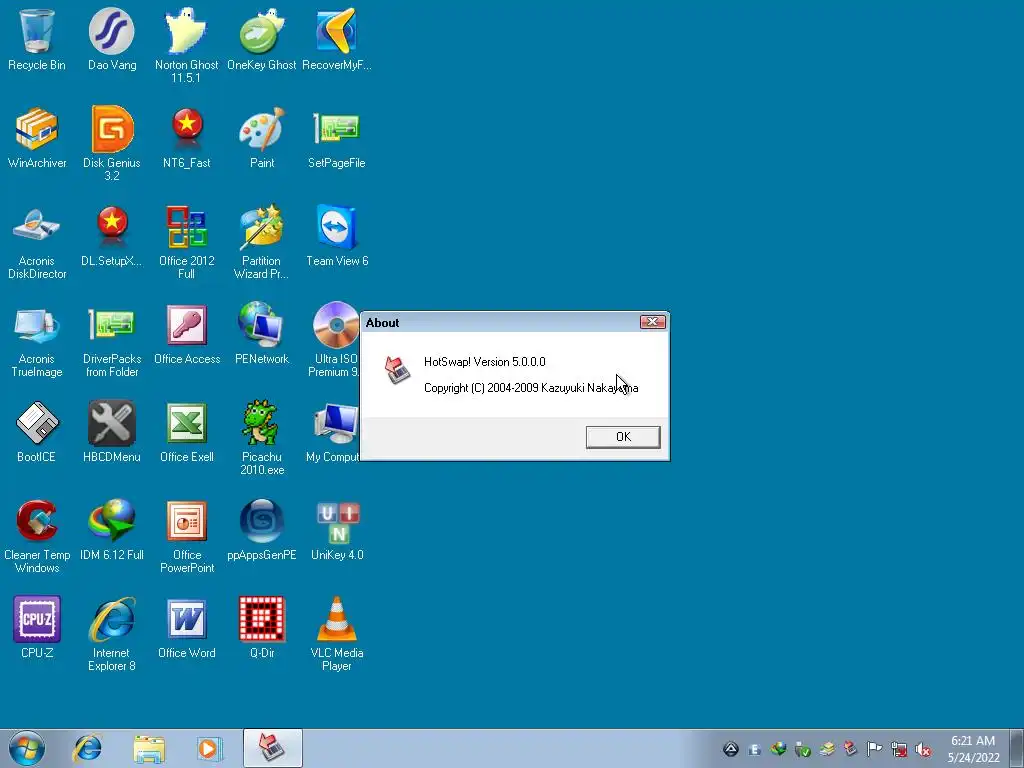Select the Team View 6 icon
Image resolution: width=1024 pixels, height=768 pixels.
point(337,235)
